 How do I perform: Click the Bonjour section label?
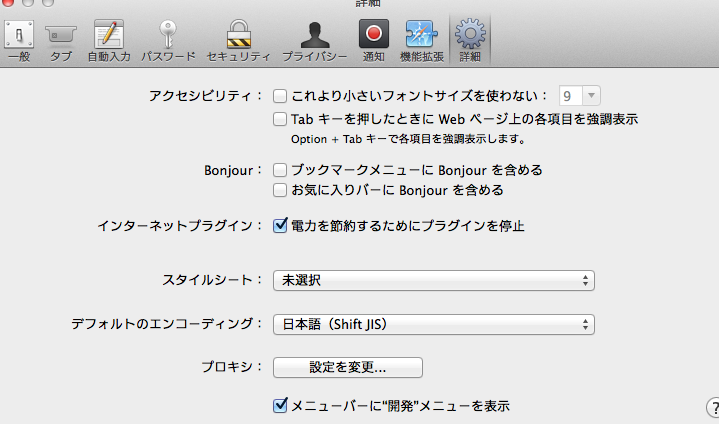click(x=233, y=170)
